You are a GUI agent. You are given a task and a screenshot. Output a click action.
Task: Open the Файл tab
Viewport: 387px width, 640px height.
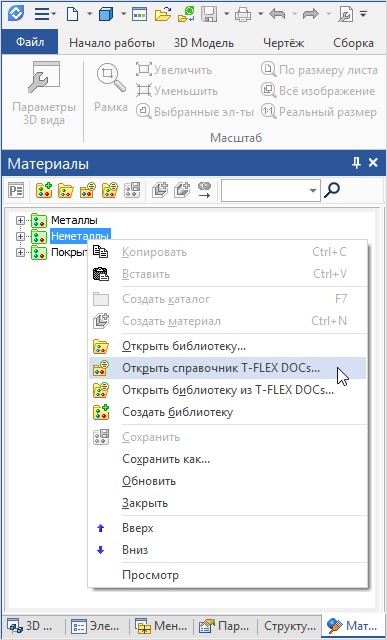point(30,42)
